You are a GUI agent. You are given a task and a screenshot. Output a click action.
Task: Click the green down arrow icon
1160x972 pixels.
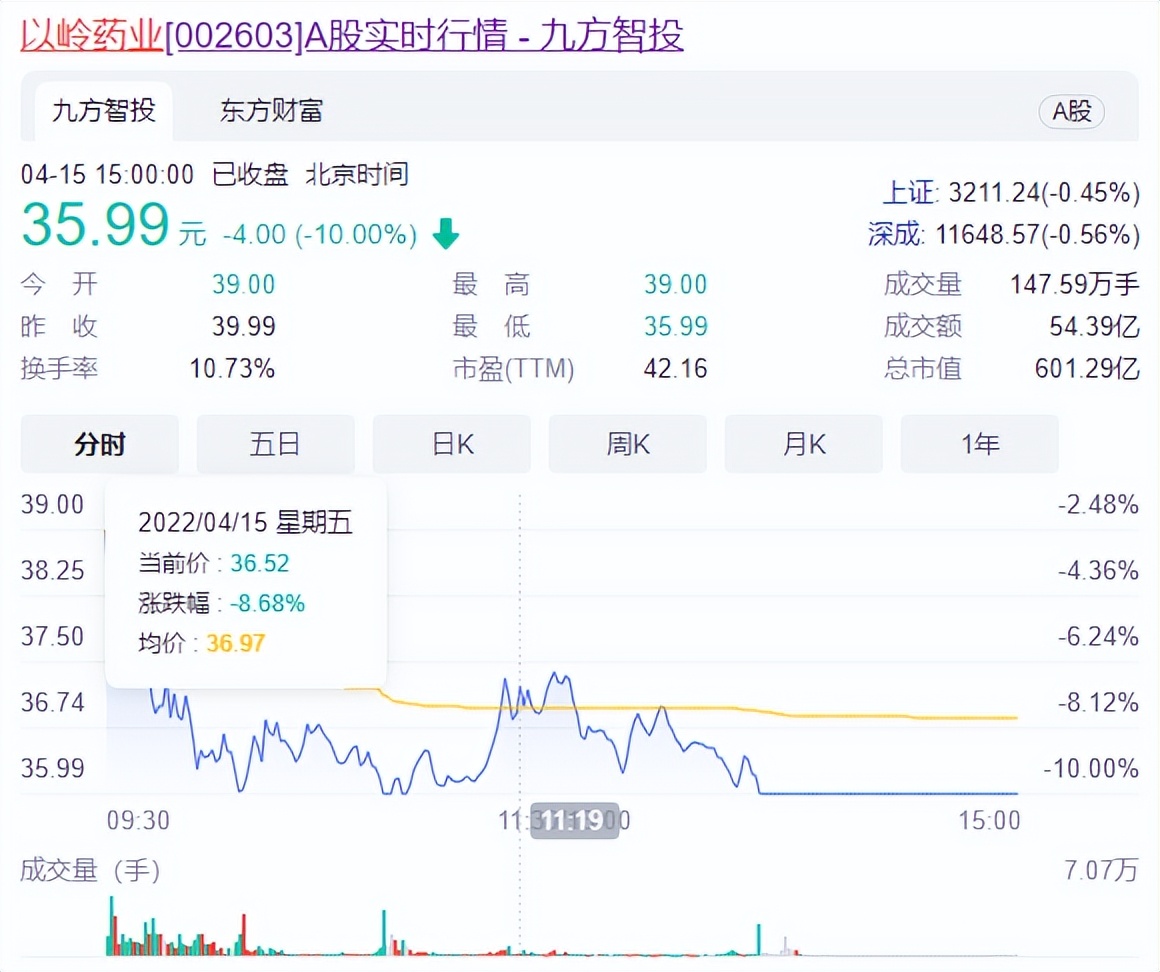[x=446, y=234]
